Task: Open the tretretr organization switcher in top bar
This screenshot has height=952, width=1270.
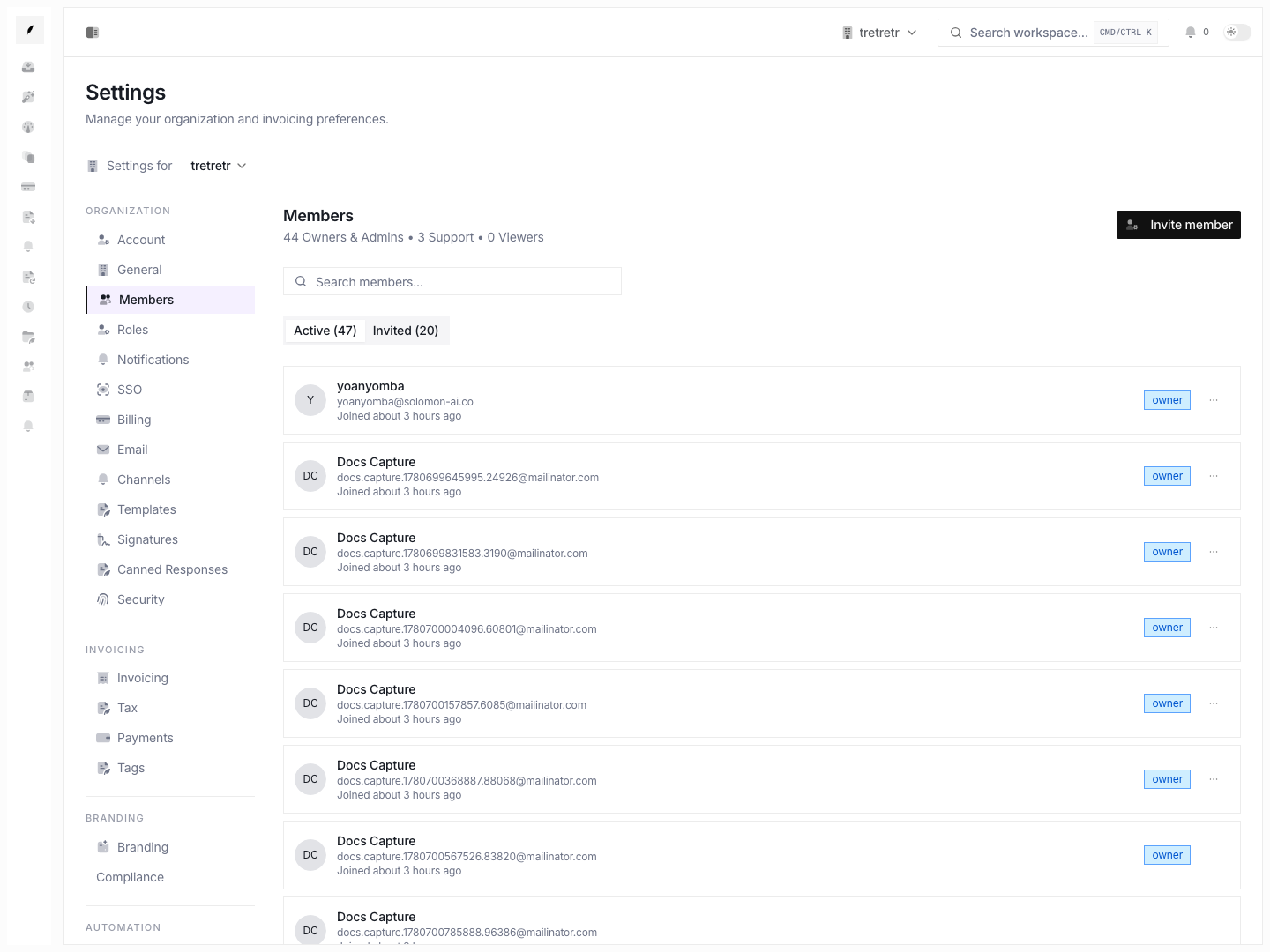Action: 879,33
